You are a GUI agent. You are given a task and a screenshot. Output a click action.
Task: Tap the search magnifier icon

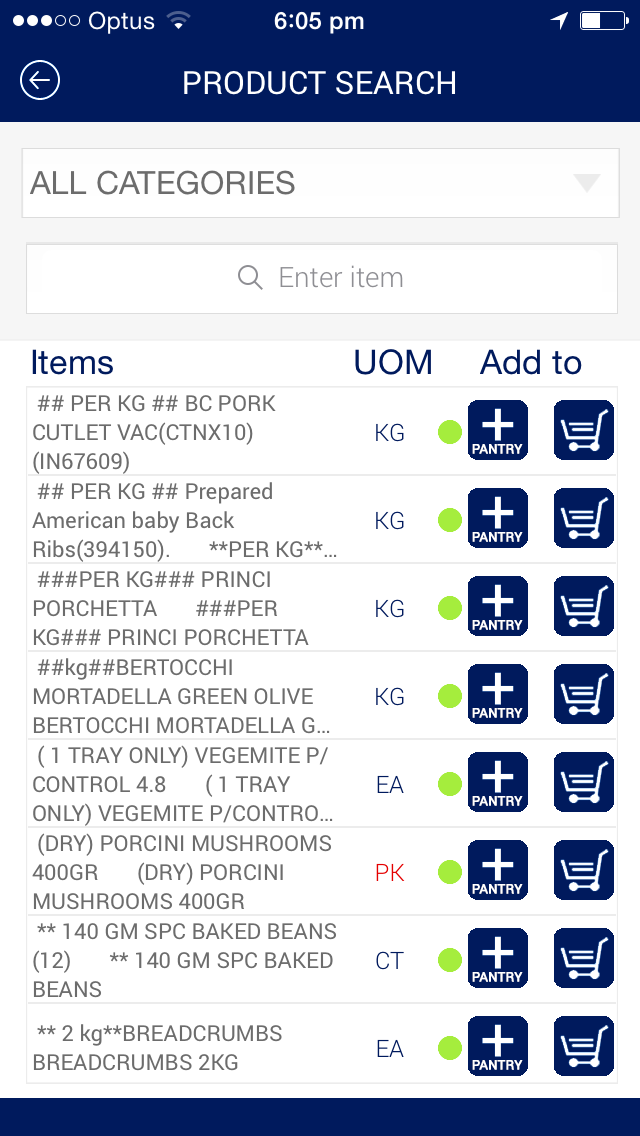(250, 277)
